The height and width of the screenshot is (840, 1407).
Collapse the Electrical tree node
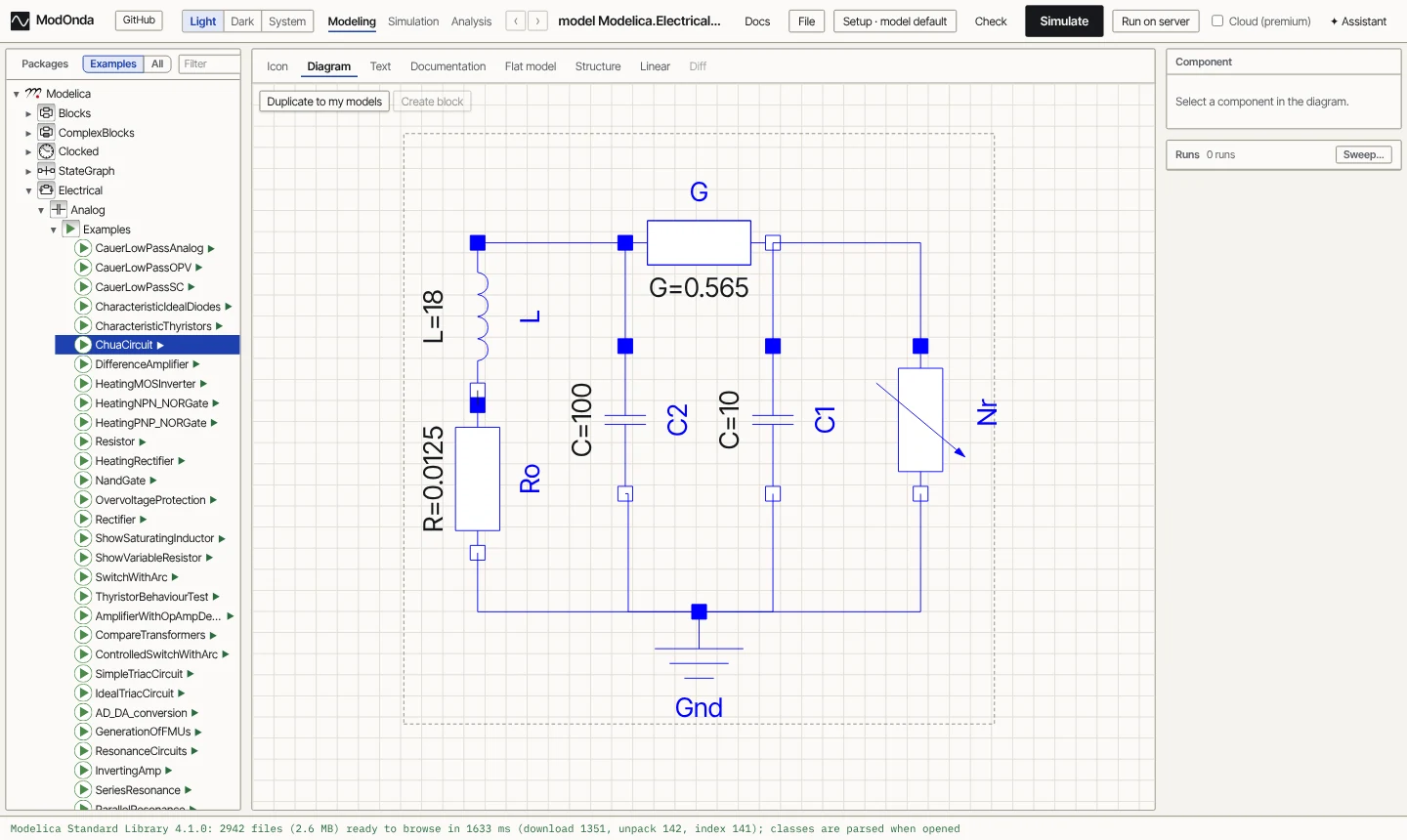[x=28, y=190]
